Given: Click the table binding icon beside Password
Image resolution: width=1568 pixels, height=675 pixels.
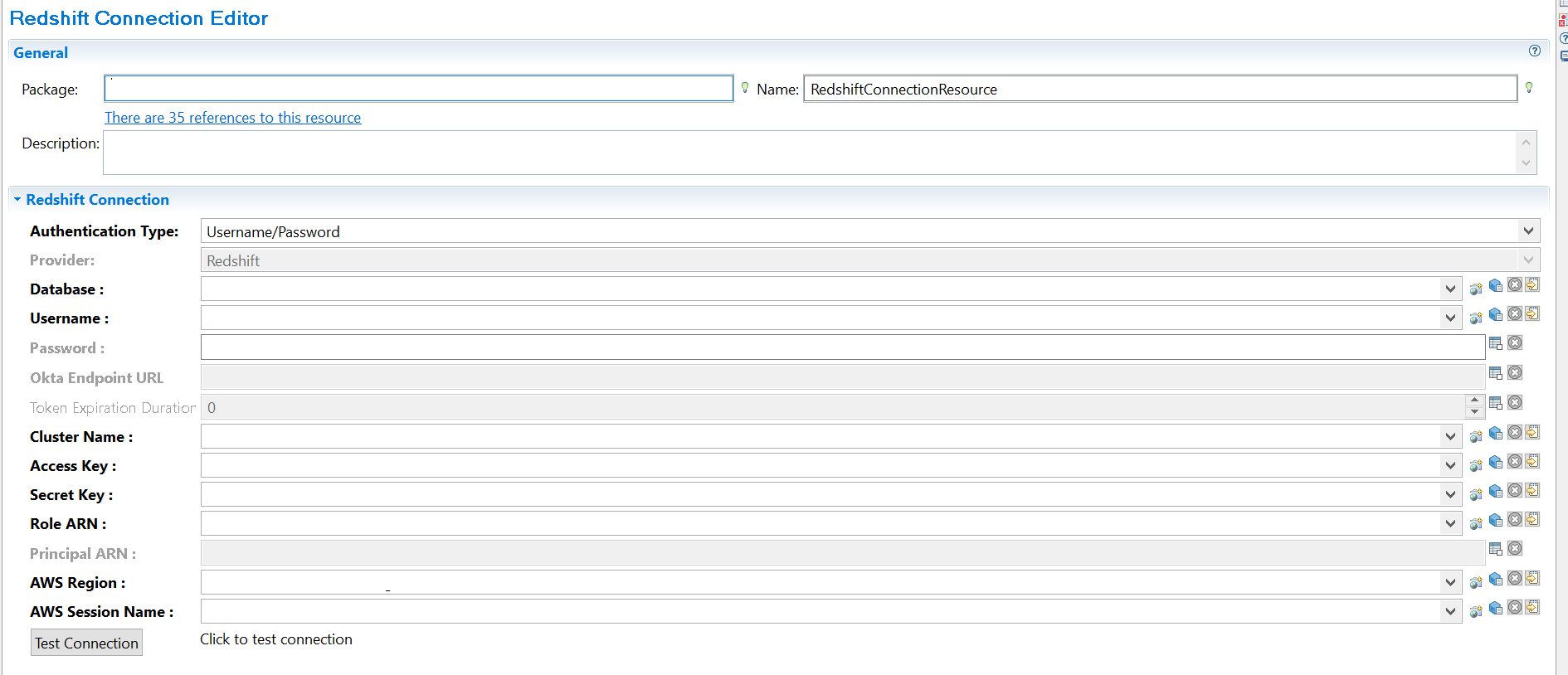Looking at the screenshot, I should (1496, 343).
